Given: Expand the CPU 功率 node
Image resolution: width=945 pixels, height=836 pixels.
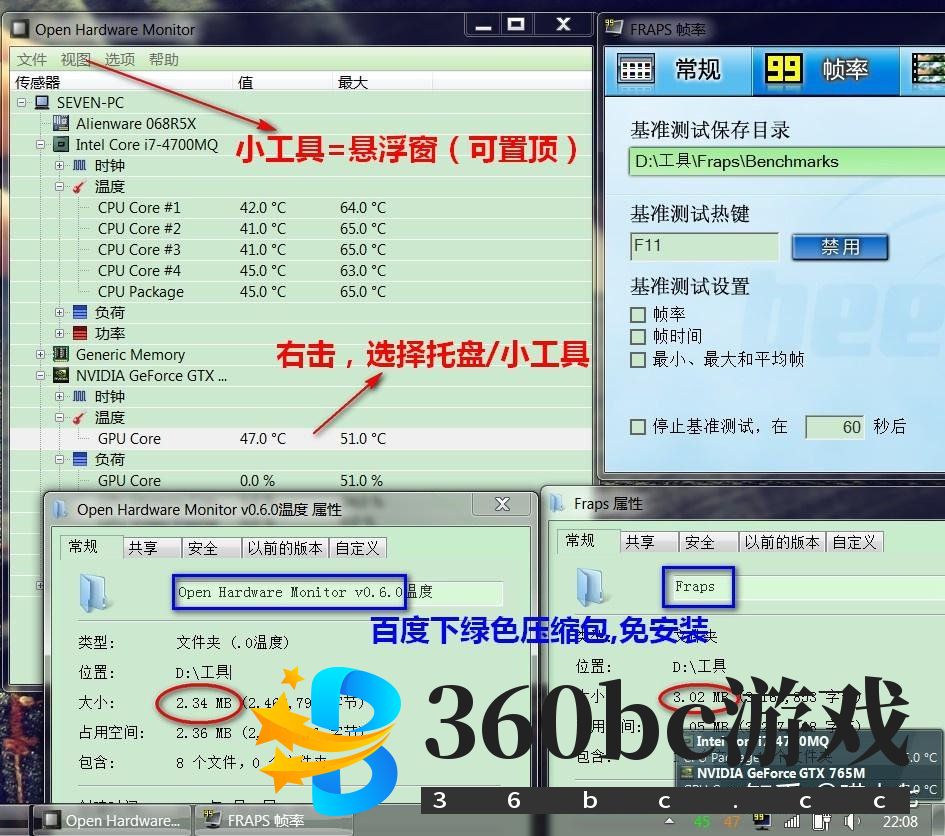Looking at the screenshot, I should pyautogui.click(x=60, y=334).
